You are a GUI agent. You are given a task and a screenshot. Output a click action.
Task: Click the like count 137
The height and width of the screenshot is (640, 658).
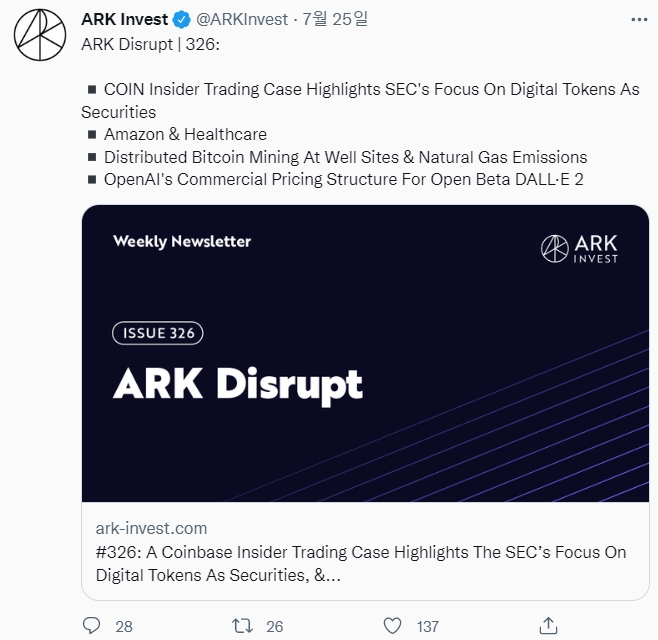(428, 626)
